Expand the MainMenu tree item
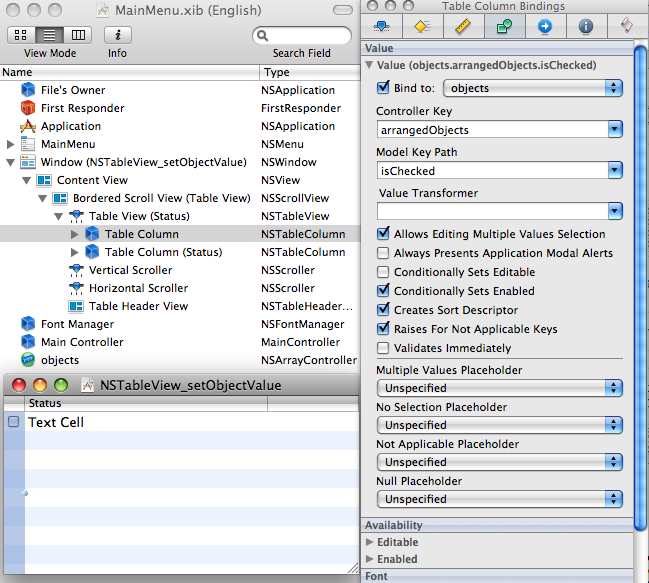Viewport: 649px width, 583px height. 11,144
